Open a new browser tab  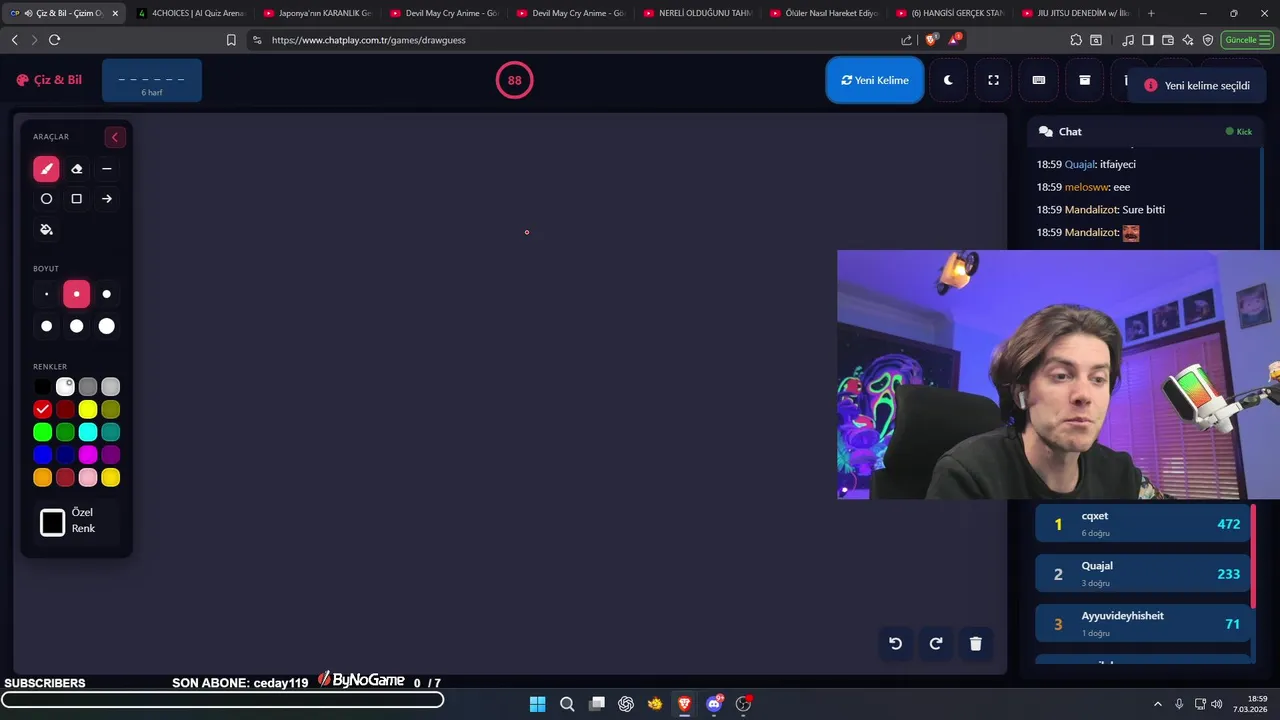pos(1151,13)
